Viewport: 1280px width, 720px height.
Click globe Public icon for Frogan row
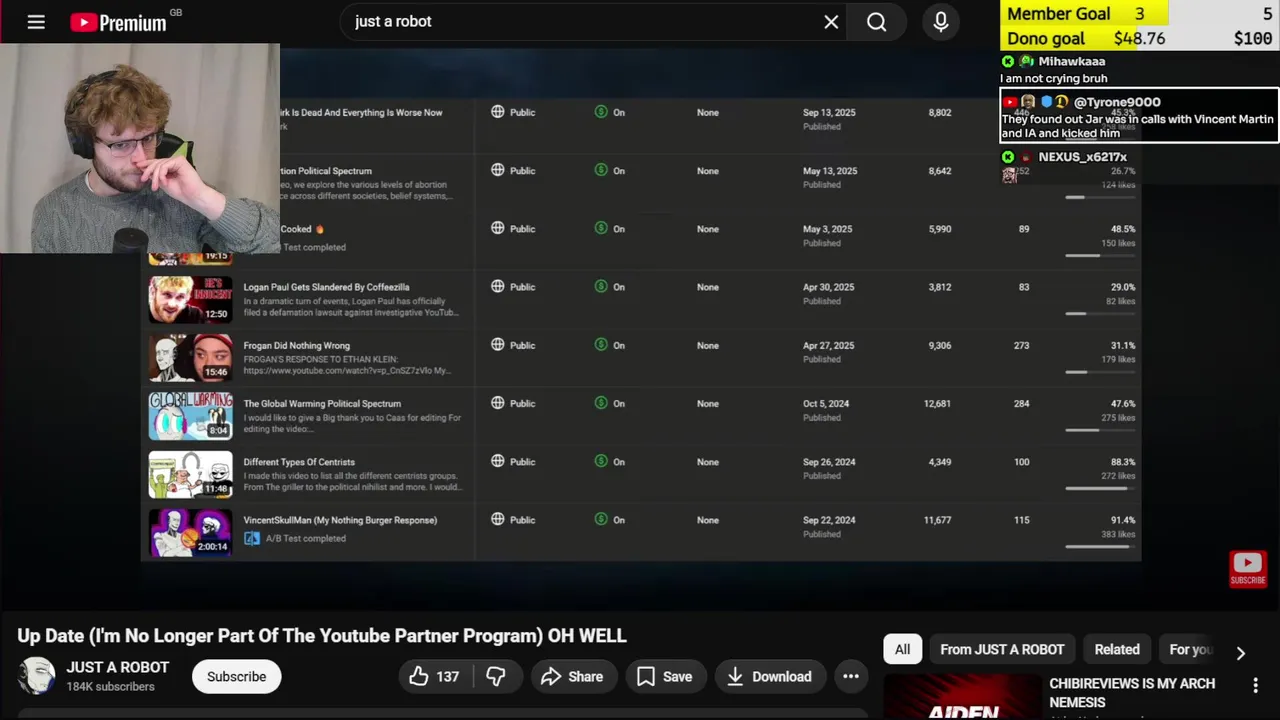(x=497, y=345)
